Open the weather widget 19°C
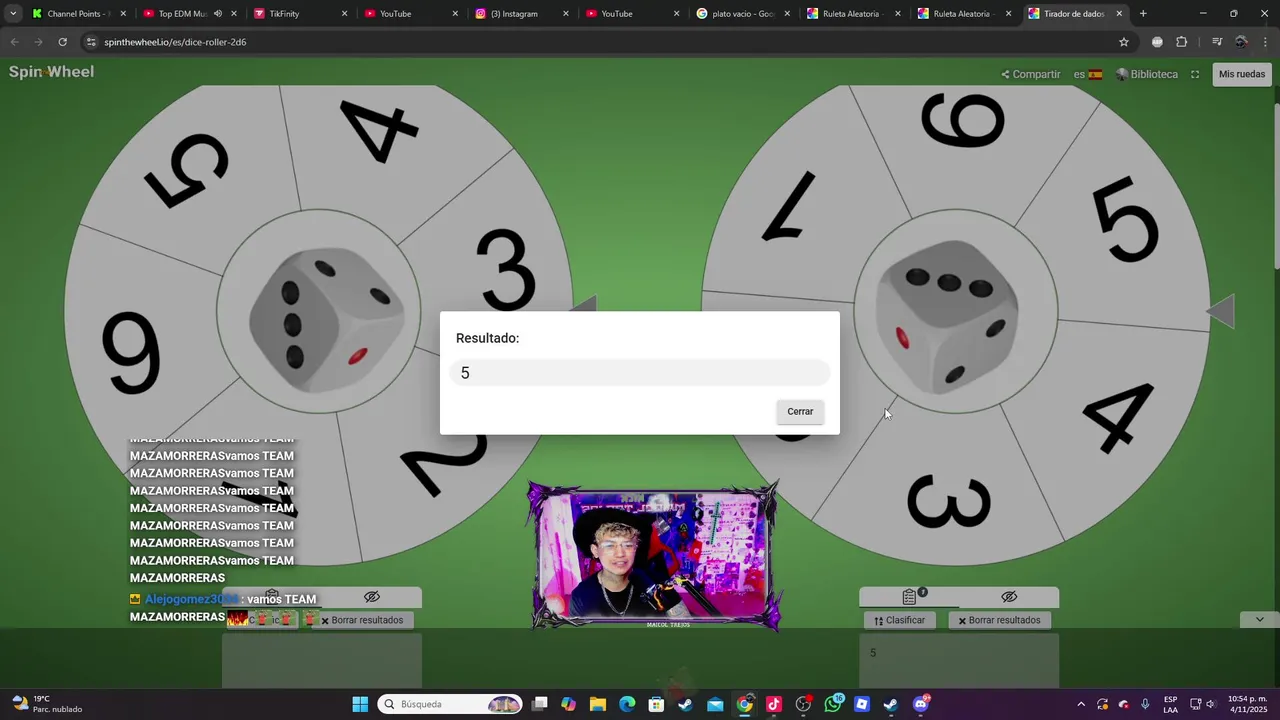 click(47, 704)
